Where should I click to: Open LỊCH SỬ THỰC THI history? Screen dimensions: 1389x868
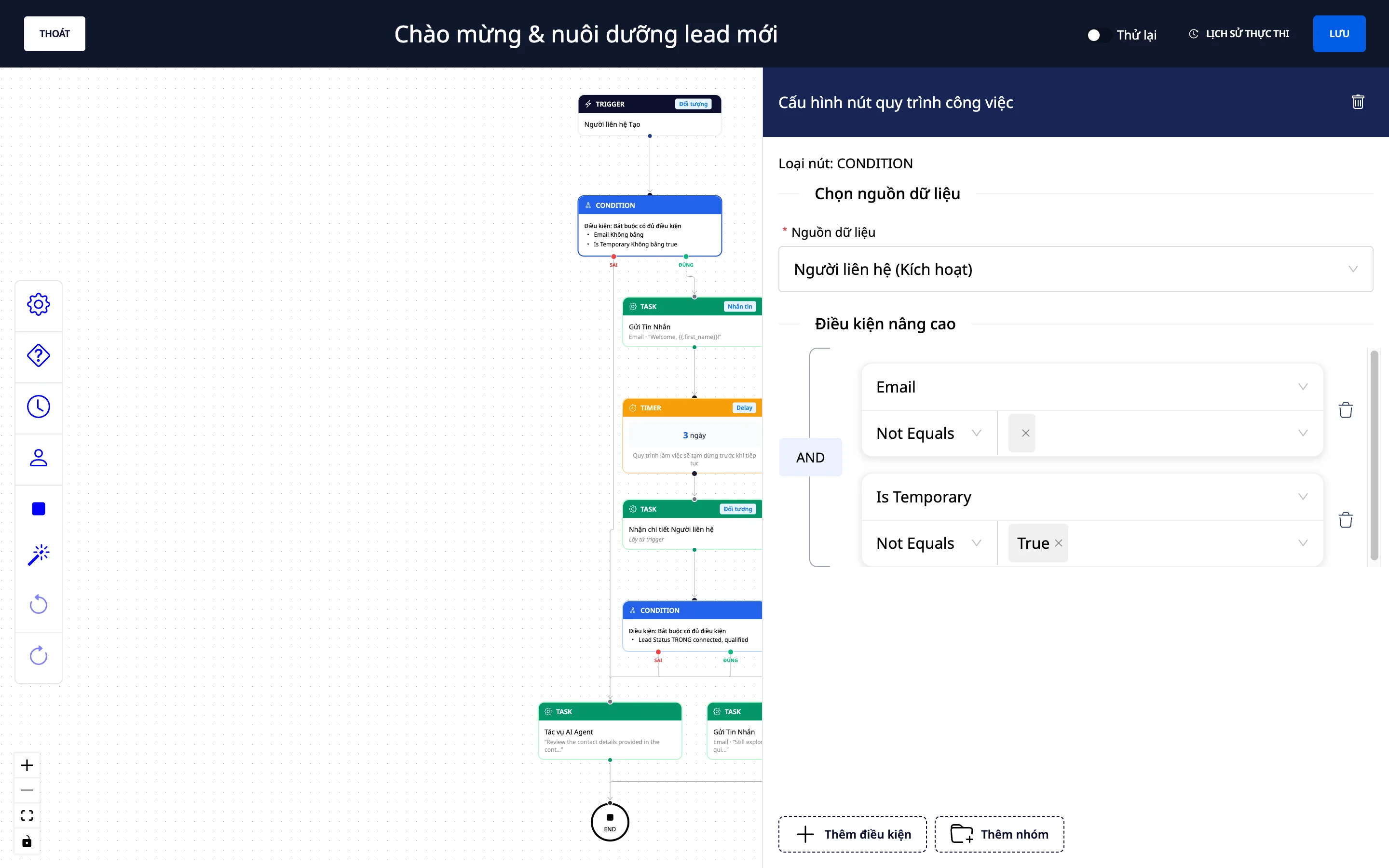point(1239,34)
